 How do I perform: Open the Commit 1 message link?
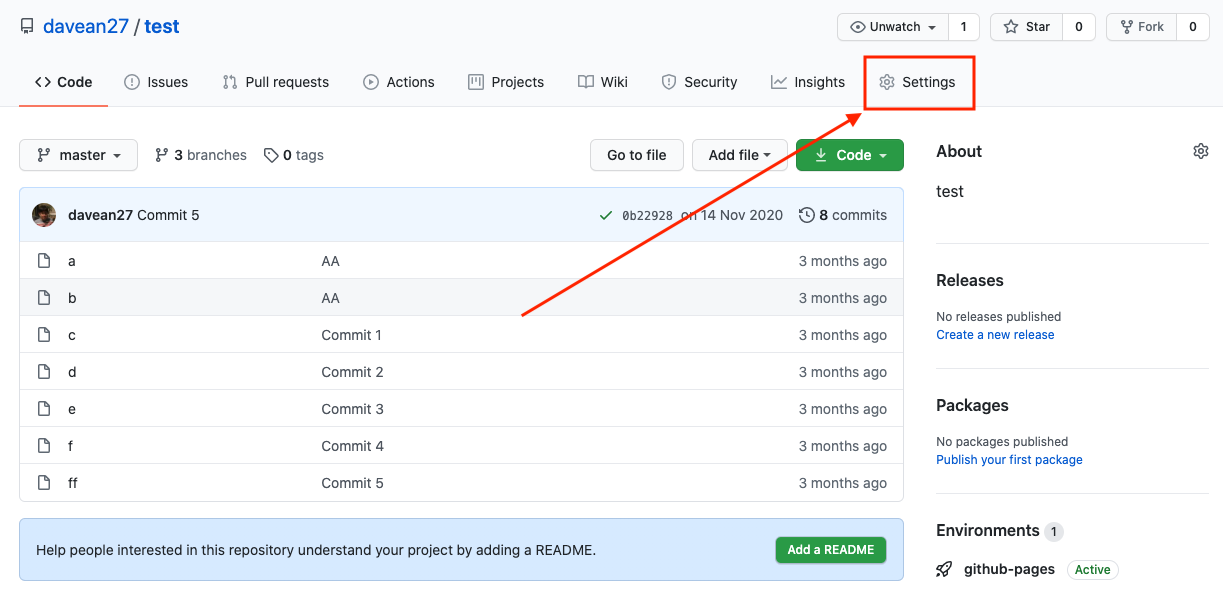352,335
